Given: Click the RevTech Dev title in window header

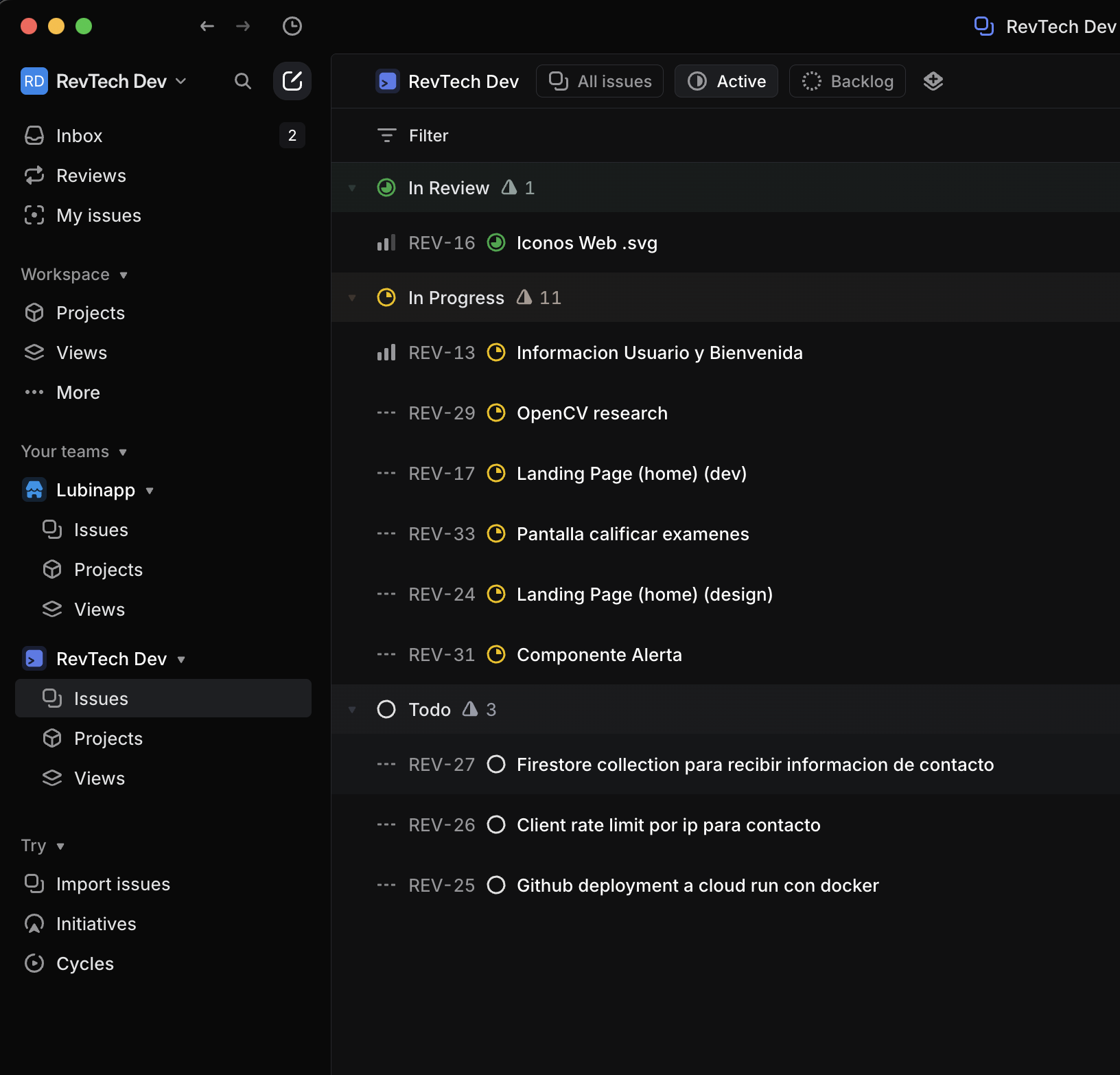Looking at the screenshot, I should click(x=1060, y=27).
